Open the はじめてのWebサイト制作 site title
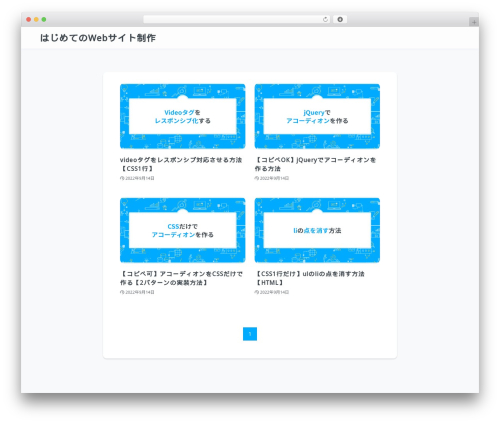The image size is (500, 423). [98, 38]
